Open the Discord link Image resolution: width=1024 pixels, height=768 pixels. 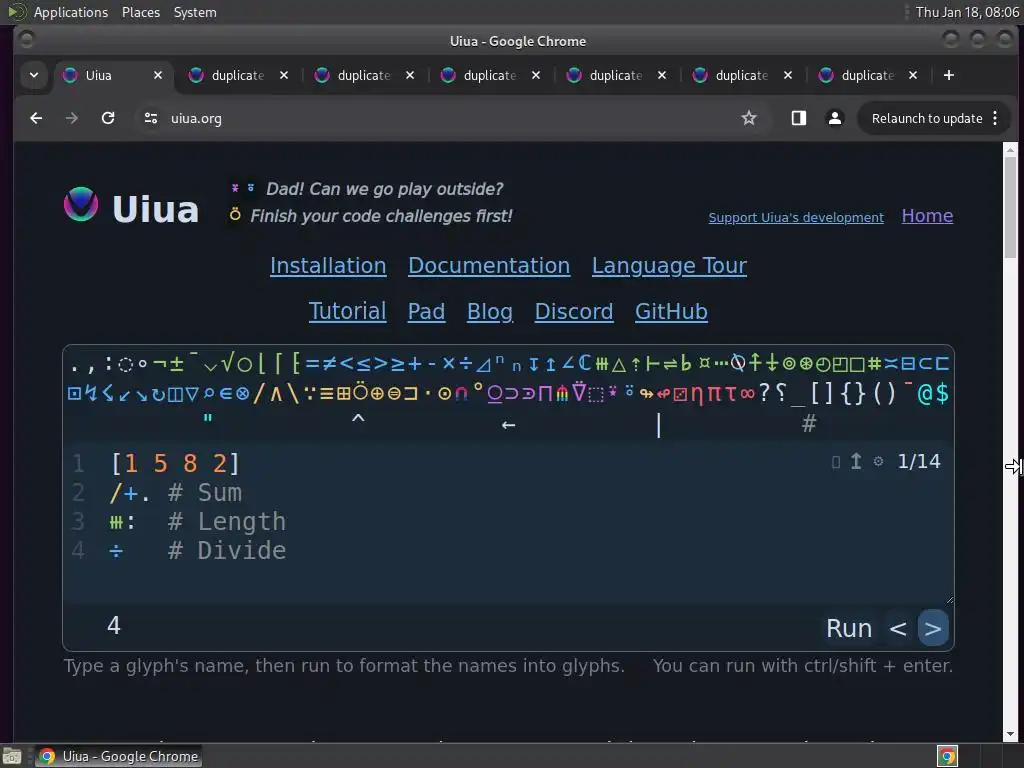(574, 312)
